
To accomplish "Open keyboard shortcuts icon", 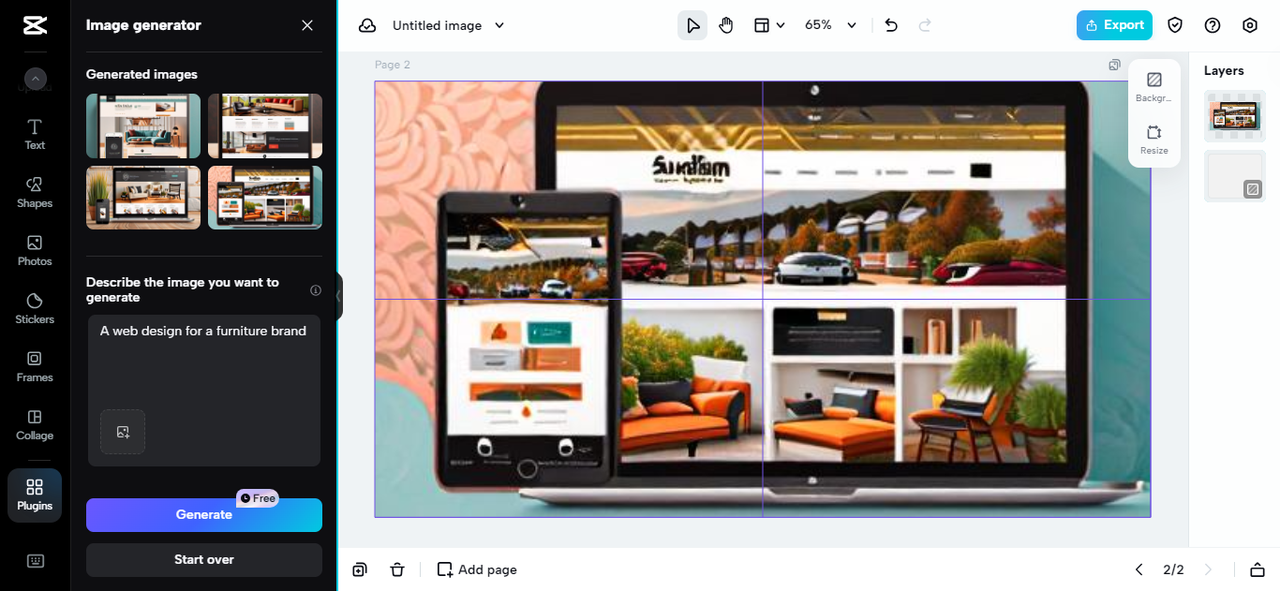I will click(x=35, y=561).
